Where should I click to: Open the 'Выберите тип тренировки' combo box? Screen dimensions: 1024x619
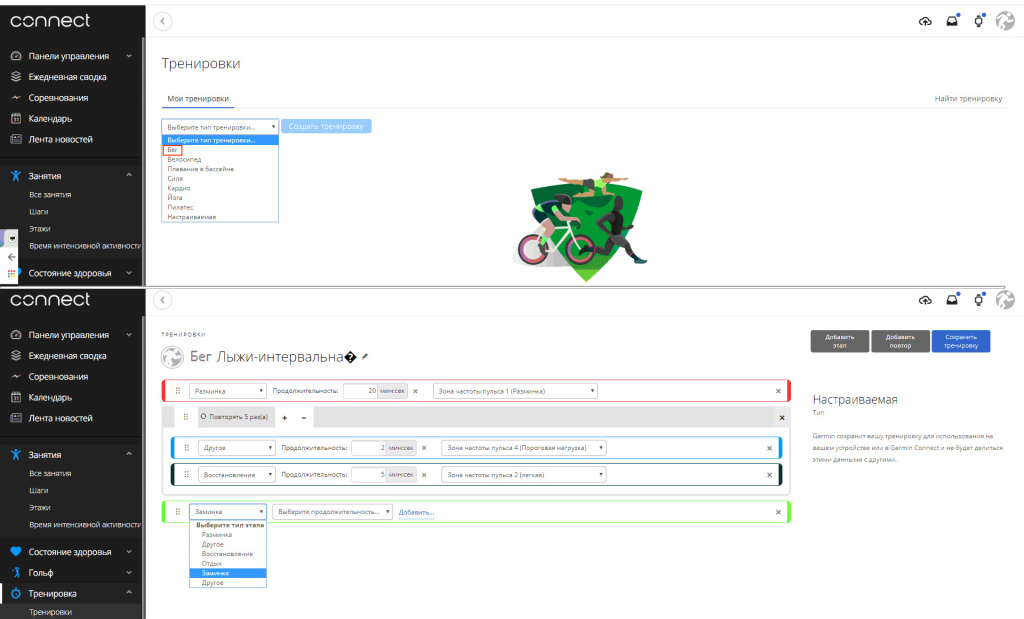(x=220, y=127)
